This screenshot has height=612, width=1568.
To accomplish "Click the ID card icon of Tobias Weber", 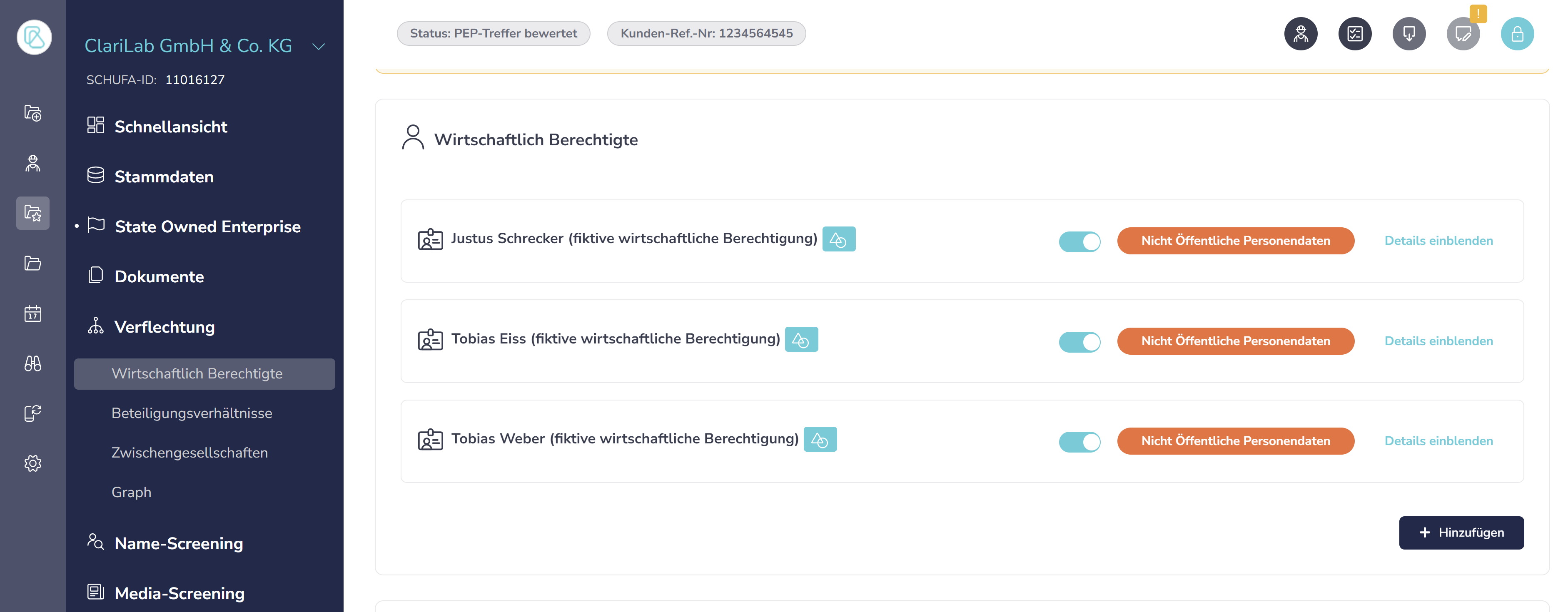I will tap(430, 439).
